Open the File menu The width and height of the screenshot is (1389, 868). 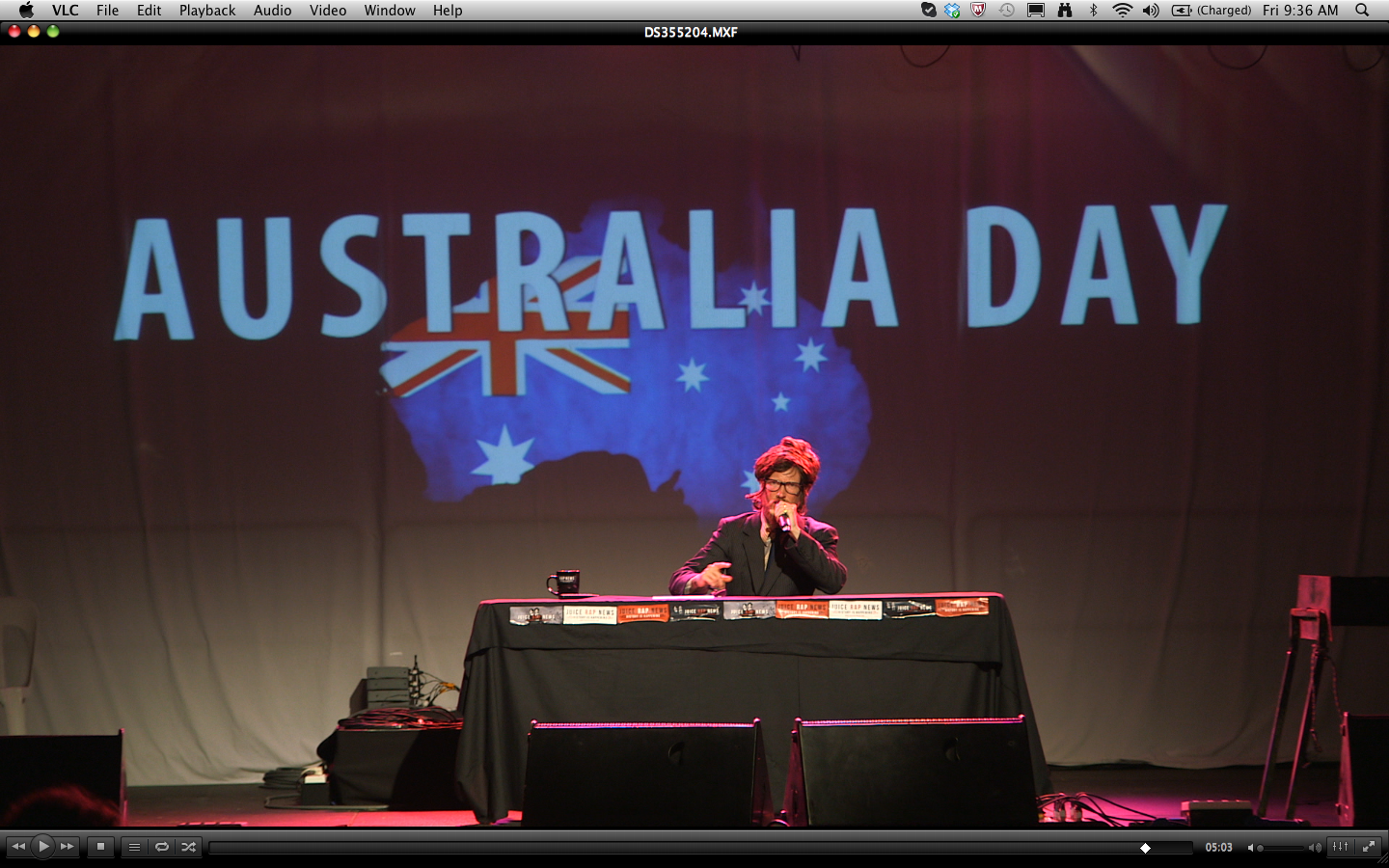[107, 11]
